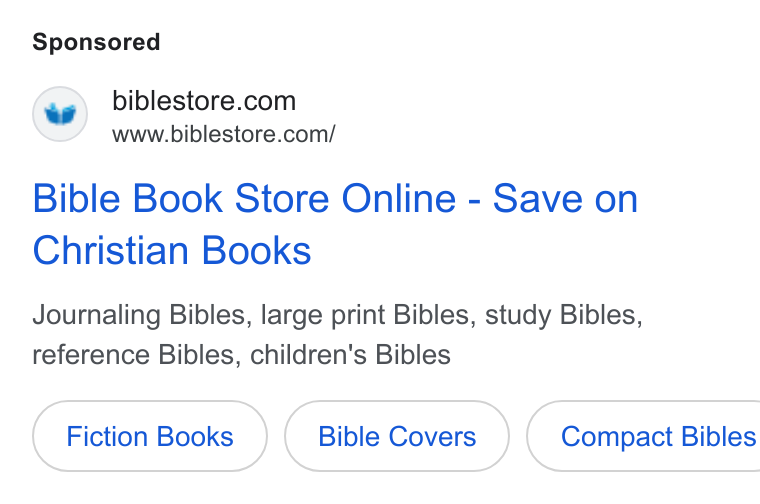Click the 'Sponsored' label above the ad
760x504 pixels.
[x=96, y=42]
